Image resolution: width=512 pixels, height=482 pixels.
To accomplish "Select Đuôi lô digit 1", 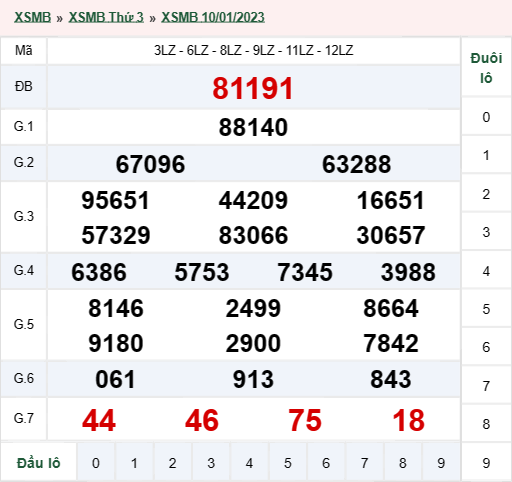I will pos(486,155).
